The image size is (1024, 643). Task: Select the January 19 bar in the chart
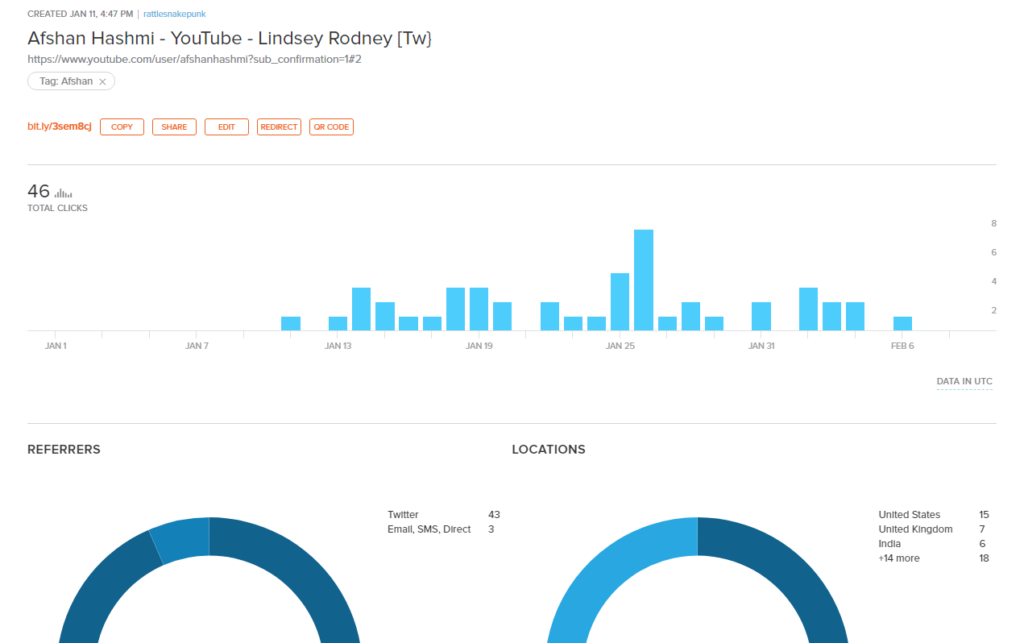479,309
